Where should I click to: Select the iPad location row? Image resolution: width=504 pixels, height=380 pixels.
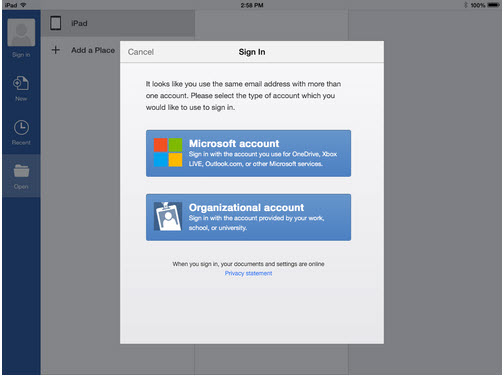tap(118, 23)
